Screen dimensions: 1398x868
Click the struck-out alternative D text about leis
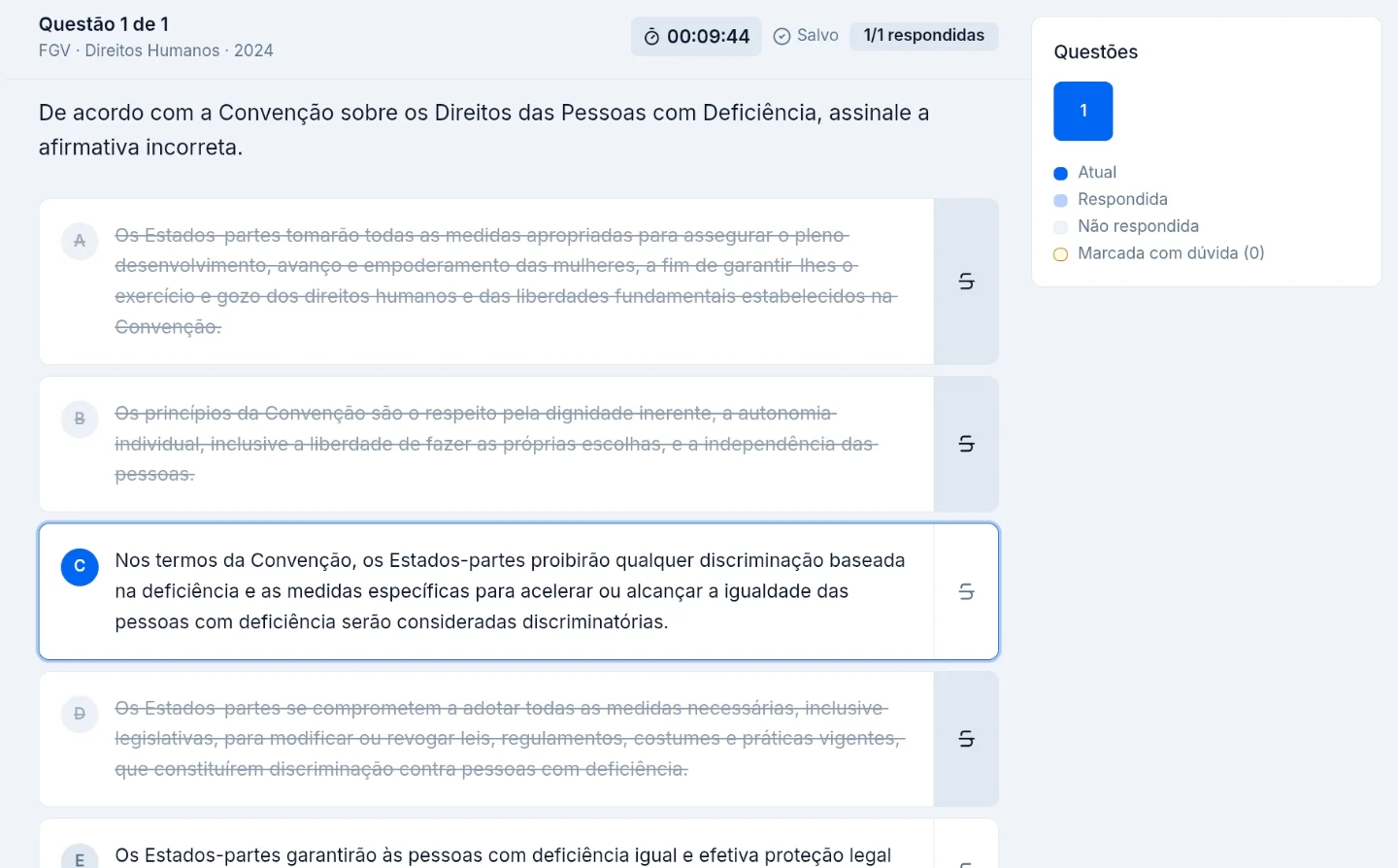(510, 739)
